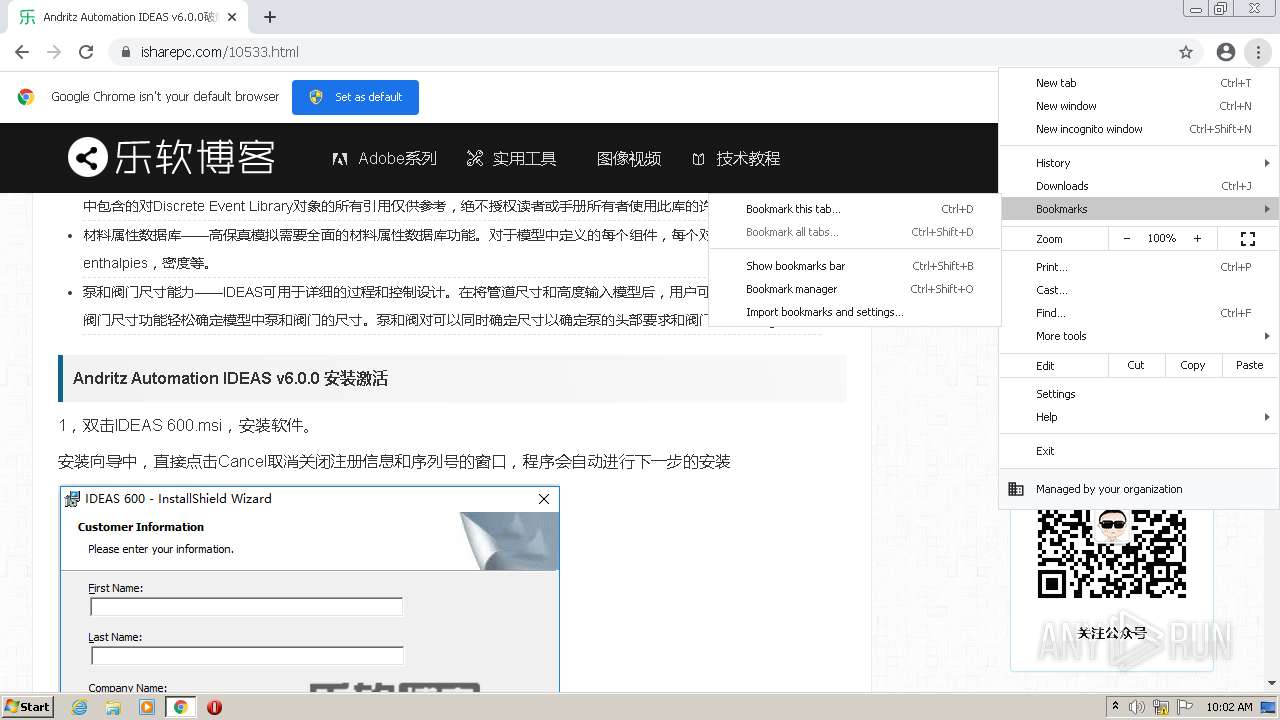The image size is (1280, 720).
Task: Click the volume icon in system tray
Action: (1137, 707)
